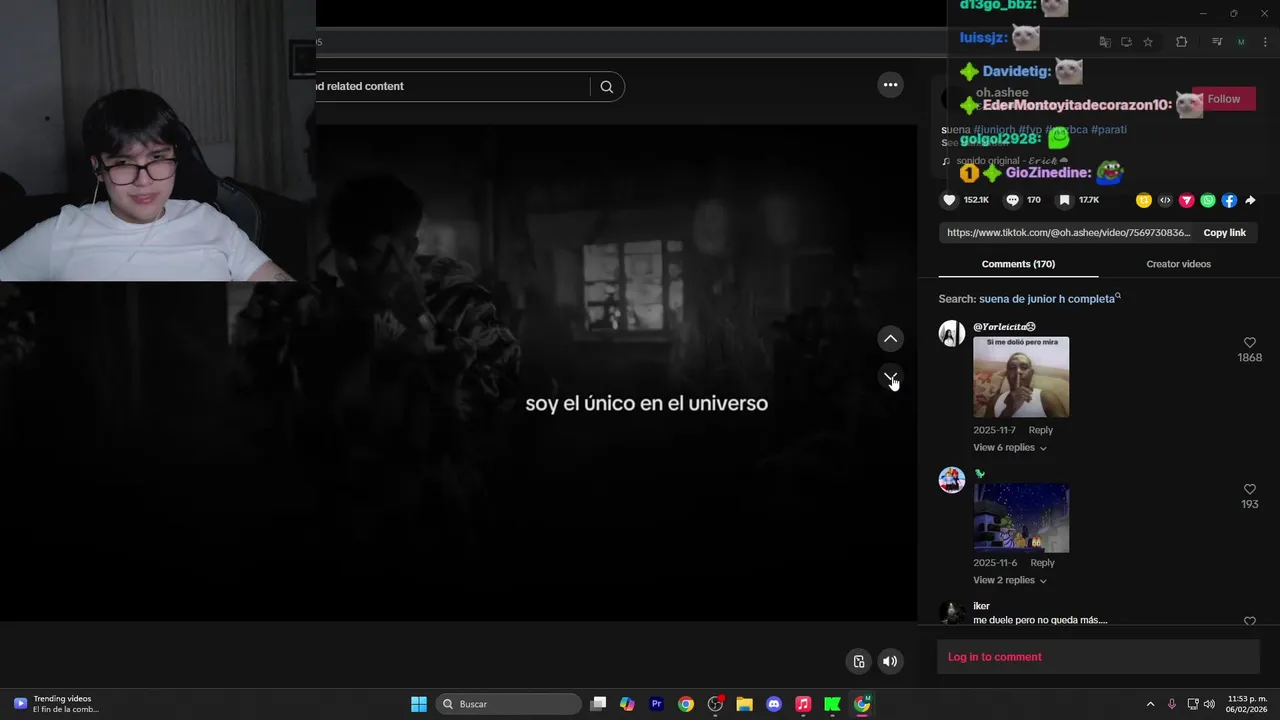The width and height of the screenshot is (1280, 720).
Task: Open File Explorer from taskbar
Action: click(744, 704)
